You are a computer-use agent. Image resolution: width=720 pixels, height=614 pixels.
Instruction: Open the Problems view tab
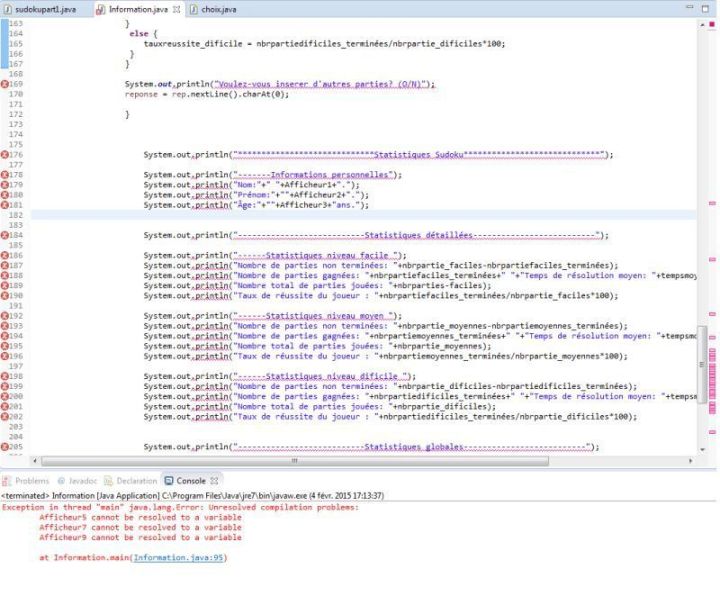tap(31, 481)
